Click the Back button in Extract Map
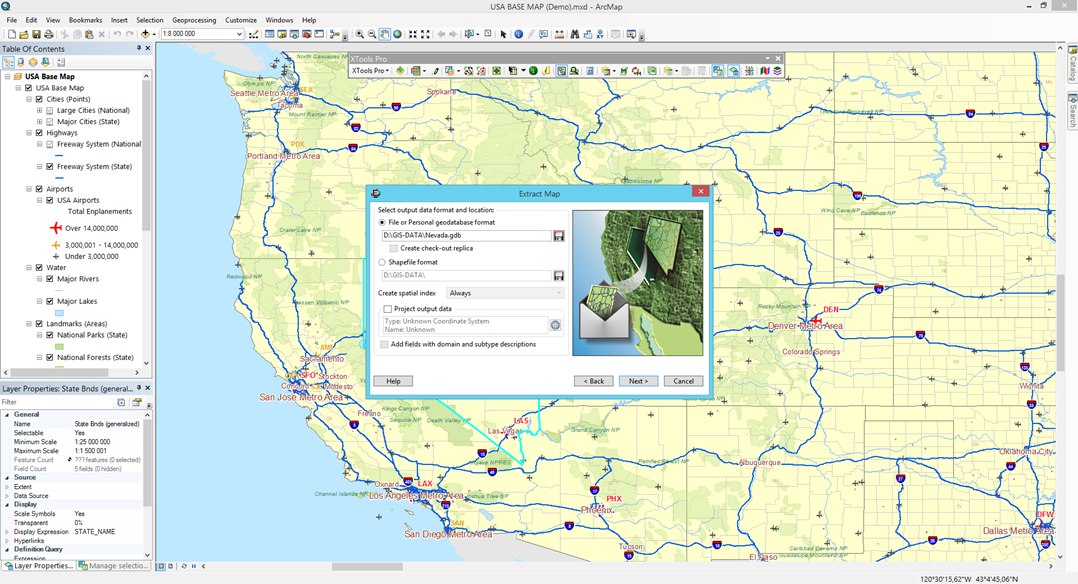 click(593, 381)
